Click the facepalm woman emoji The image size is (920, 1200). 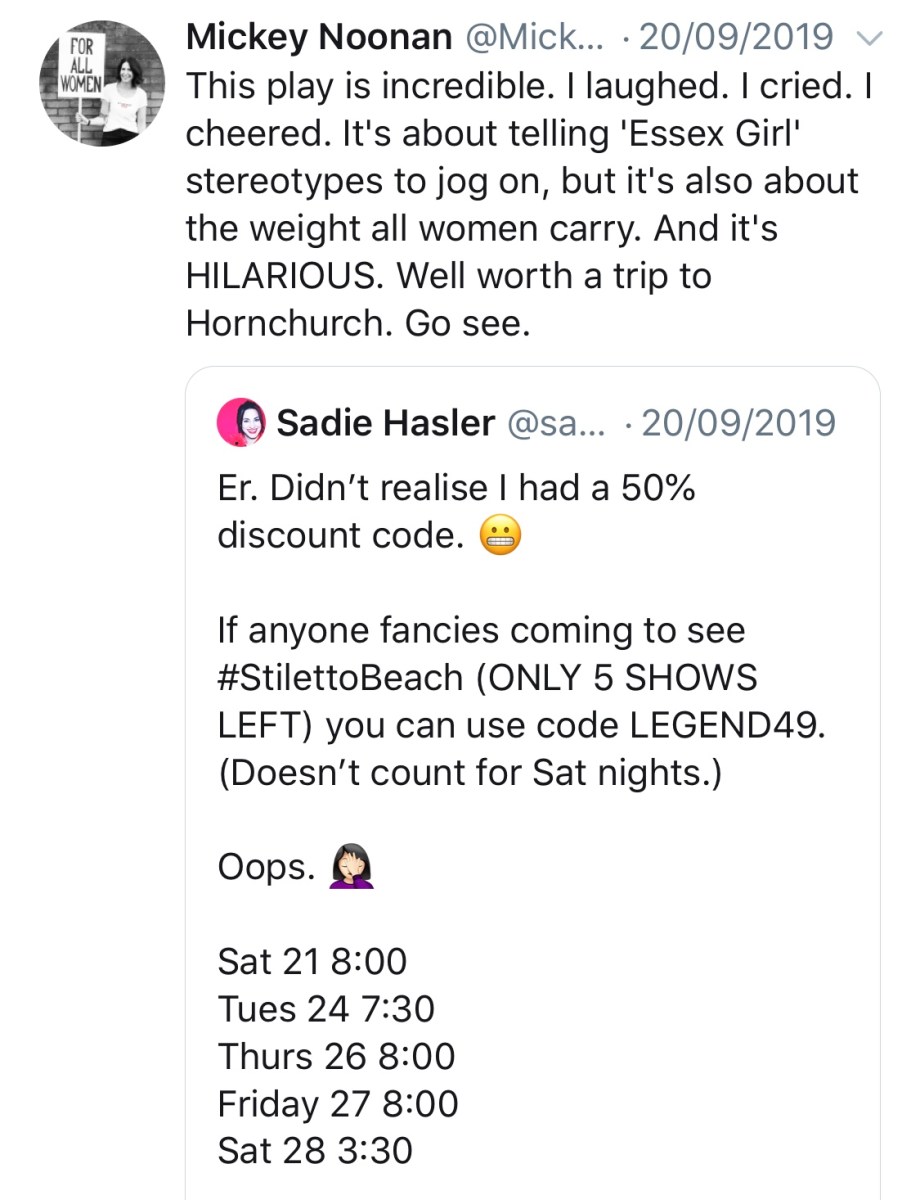tap(350, 868)
